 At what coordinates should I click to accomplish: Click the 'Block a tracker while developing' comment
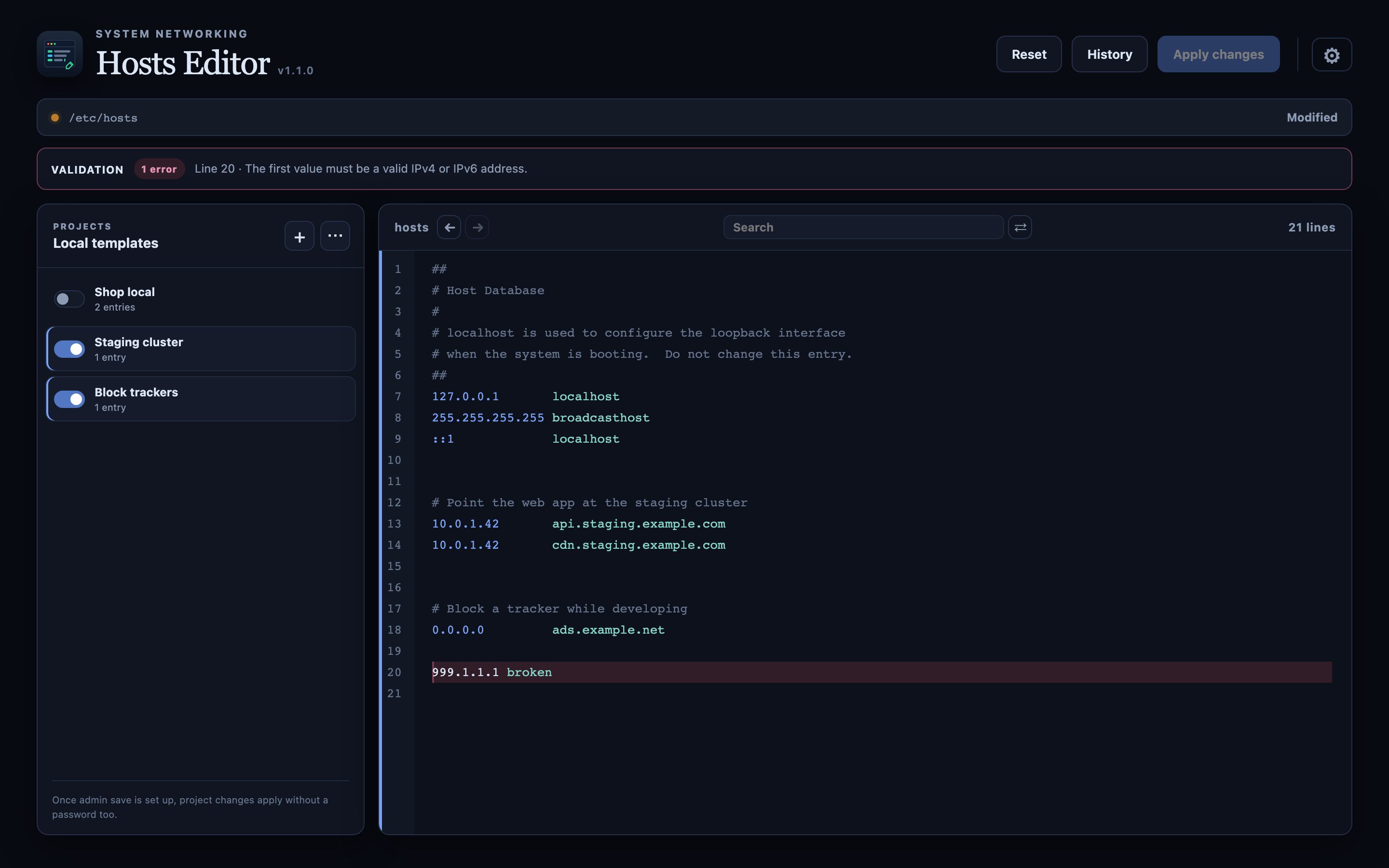(x=559, y=609)
